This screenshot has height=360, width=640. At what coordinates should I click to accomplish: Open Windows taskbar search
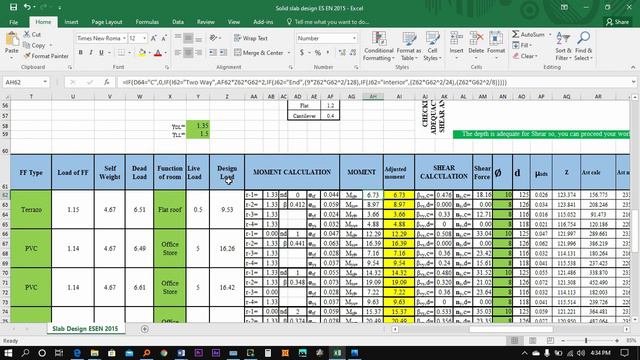tap(25, 353)
